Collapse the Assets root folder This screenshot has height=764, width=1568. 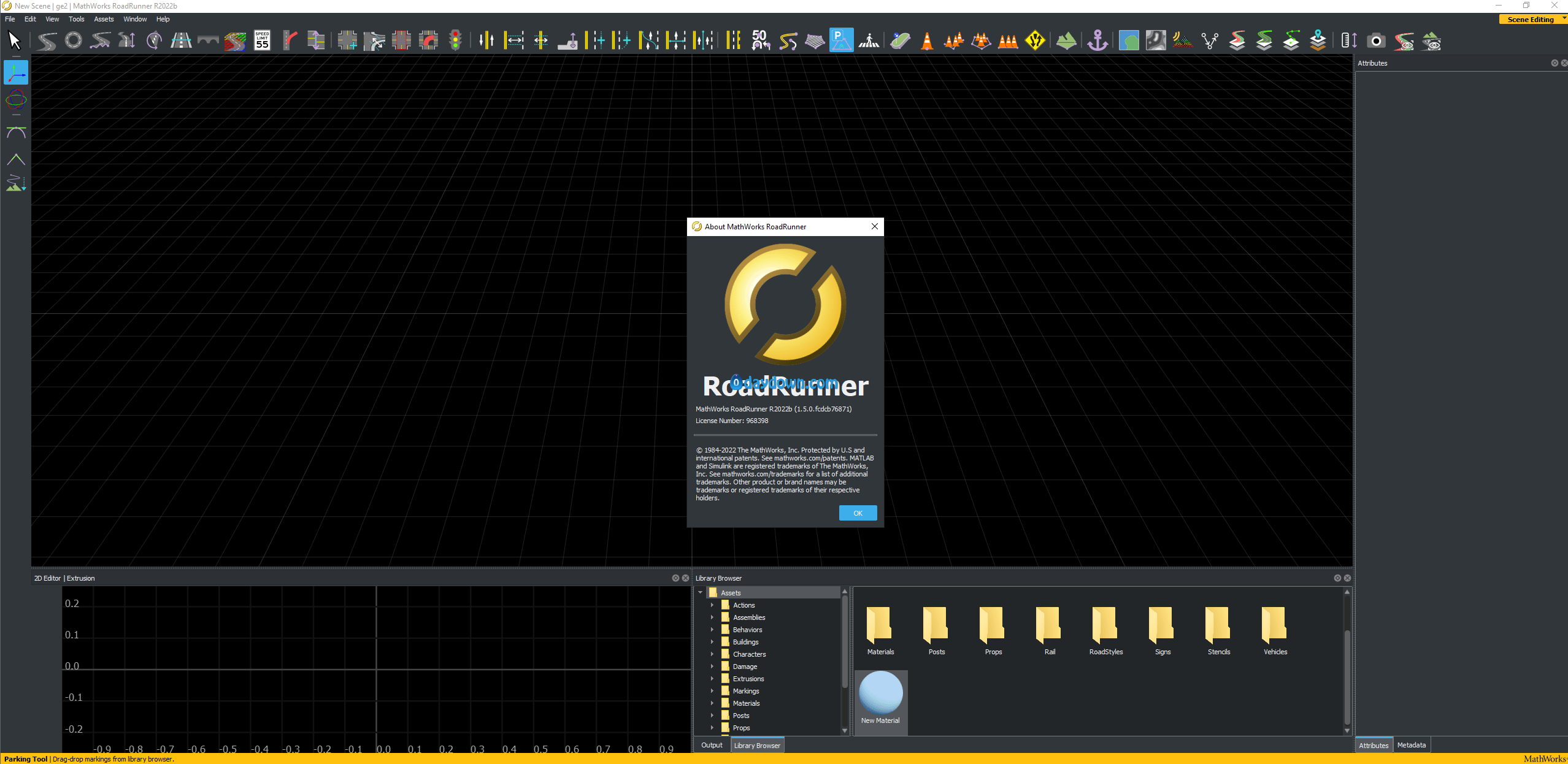700,593
